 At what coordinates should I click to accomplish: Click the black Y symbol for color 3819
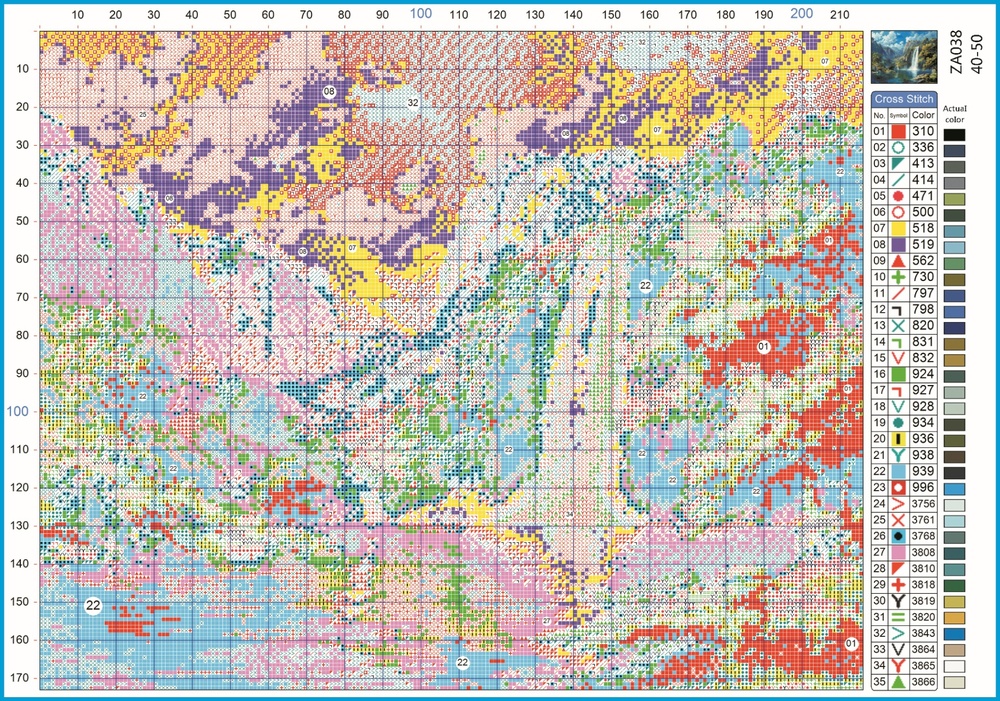click(x=898, y=601)
